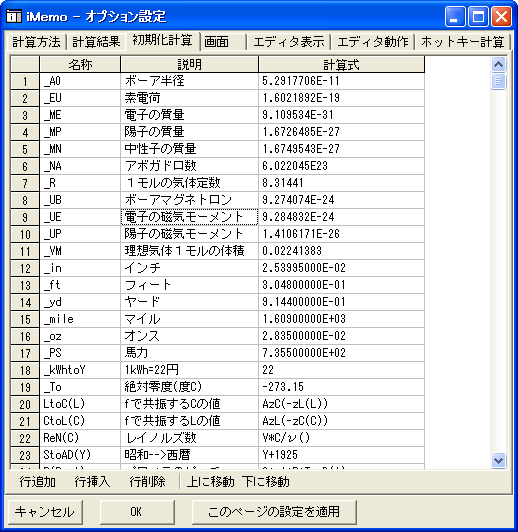Screen dimensions: 518x532
Task: Switch to the エディタ表示 tab
Action: click(289, 42)
